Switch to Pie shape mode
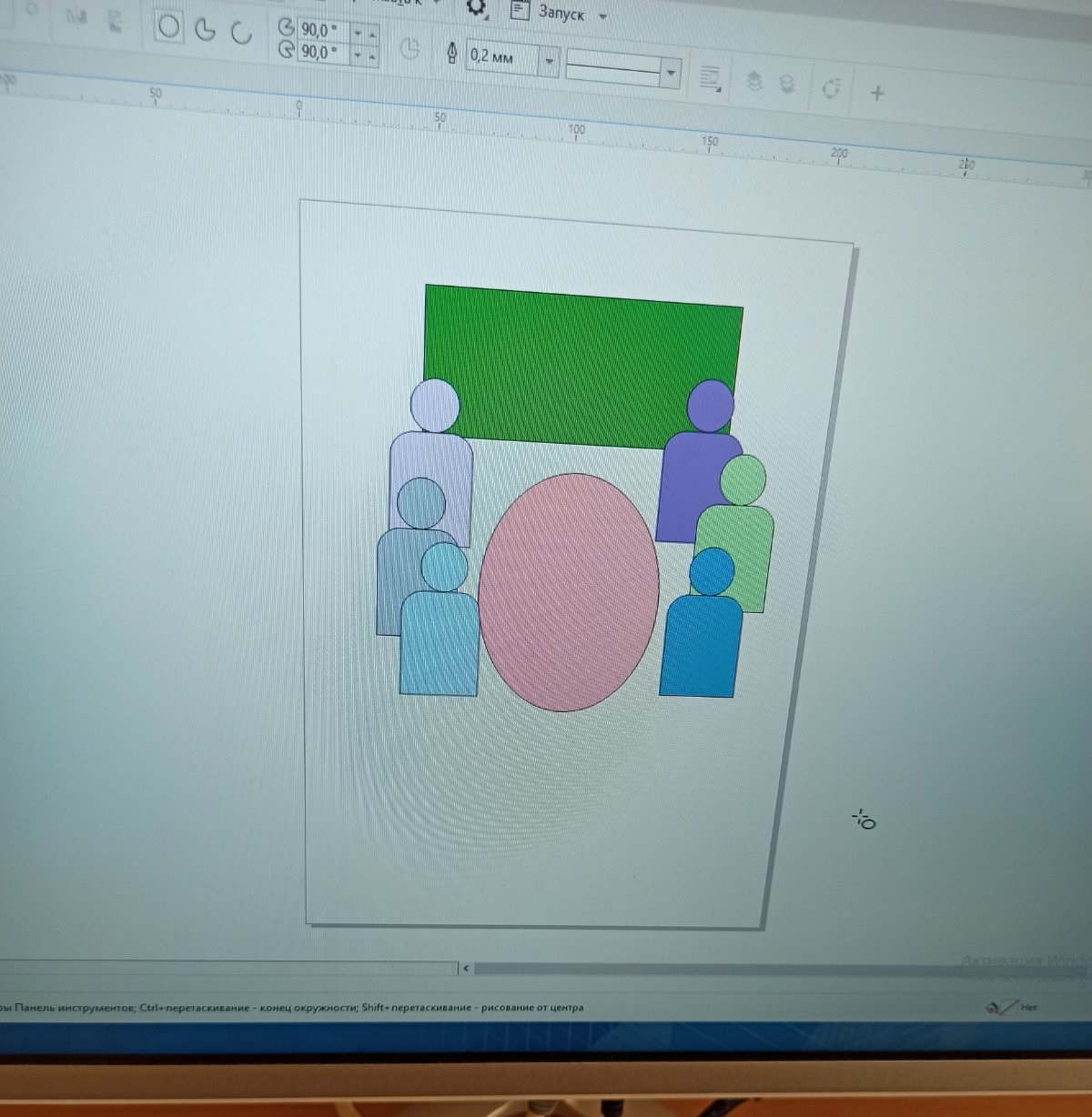The width and height of the screenshot is (1092, 1117). [206, 30]
